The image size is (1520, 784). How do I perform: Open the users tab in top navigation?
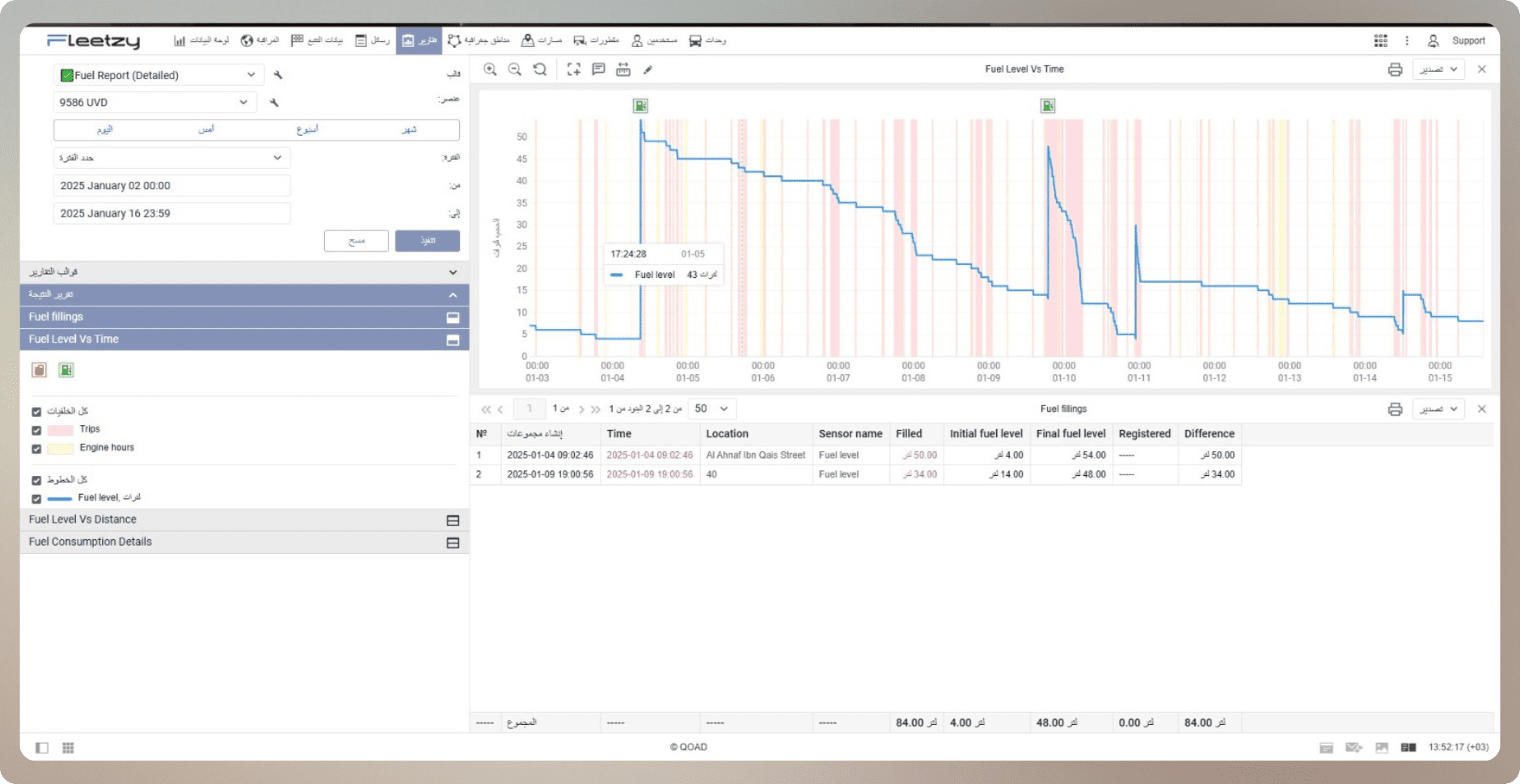click(x=654, y=40)
